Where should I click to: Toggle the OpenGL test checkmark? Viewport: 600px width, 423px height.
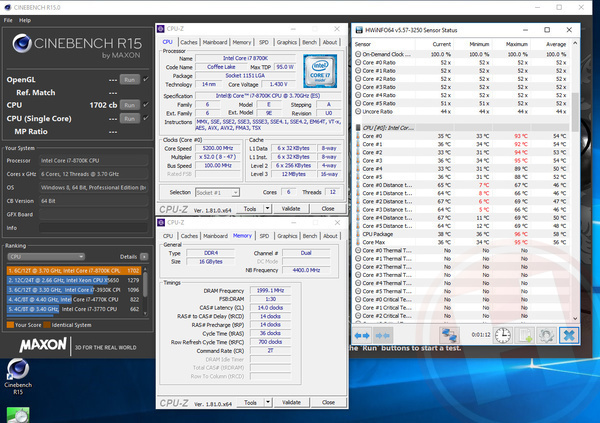[x=145, y=79]
